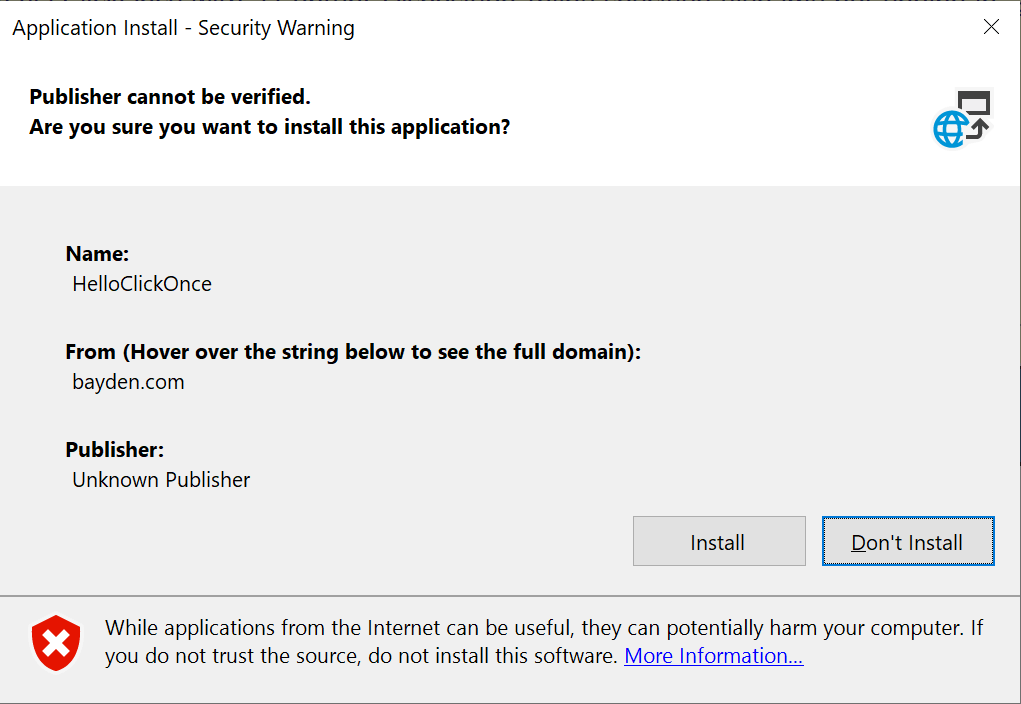Click the Install button
This screenshot has height=704, width=1021.
coord(718,541)
